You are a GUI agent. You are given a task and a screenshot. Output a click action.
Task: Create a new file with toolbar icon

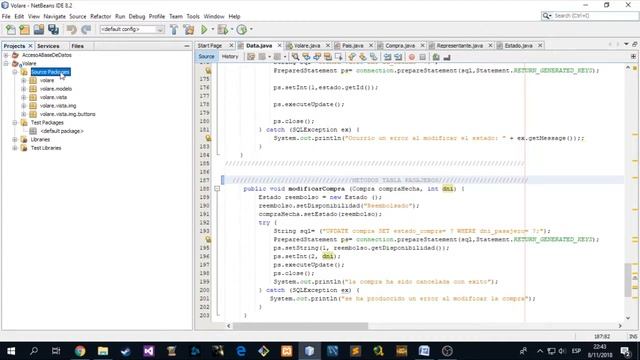(x=11, y=29)
